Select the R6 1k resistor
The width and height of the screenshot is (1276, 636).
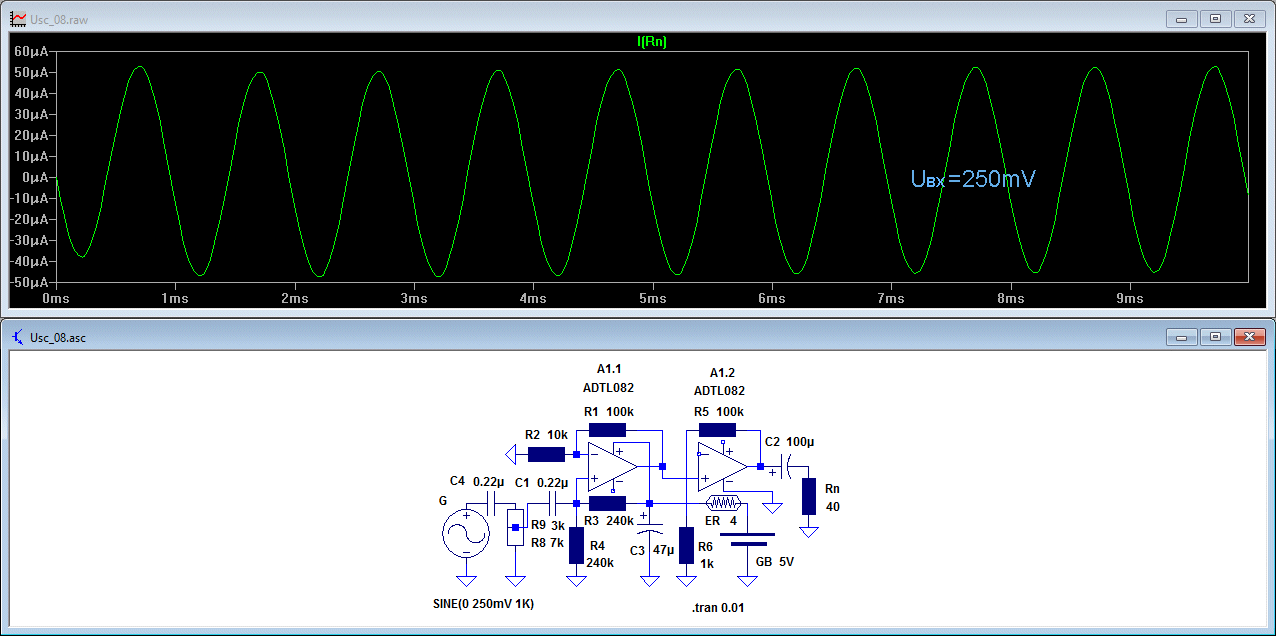click(x=686, y=546)
